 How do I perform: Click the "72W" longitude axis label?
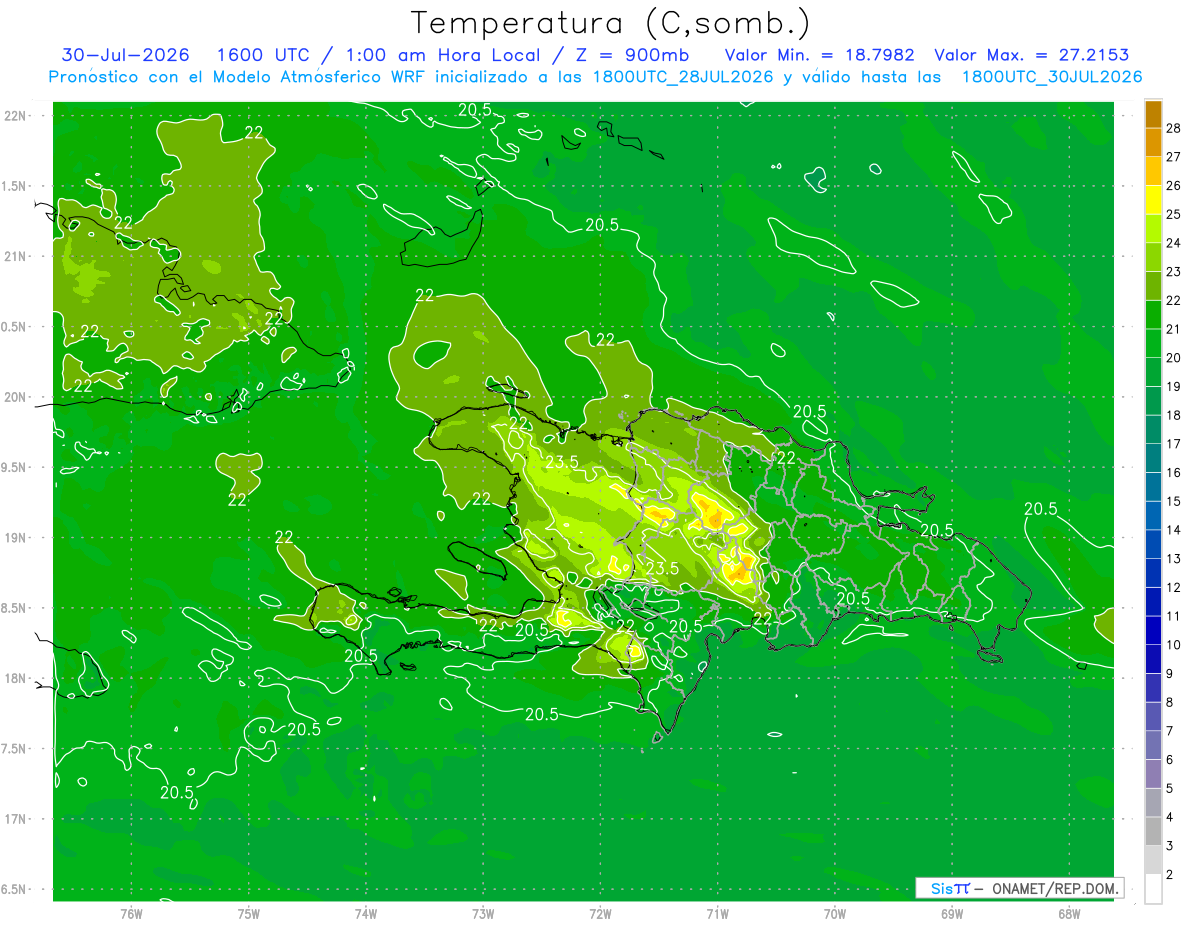(x=600, y=913)
